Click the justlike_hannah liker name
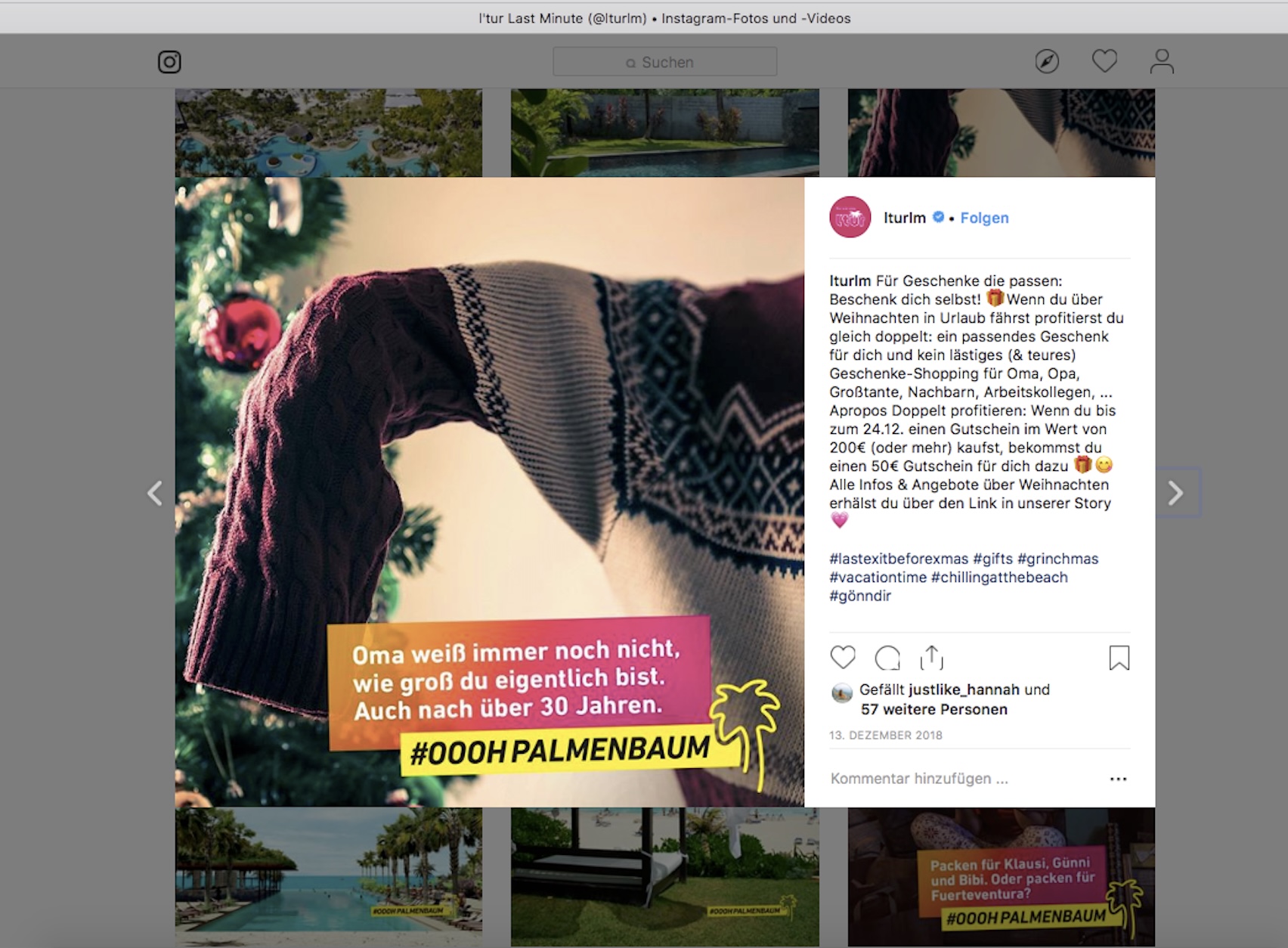Viewport: 1288px width, 948px height. [964, 689]
